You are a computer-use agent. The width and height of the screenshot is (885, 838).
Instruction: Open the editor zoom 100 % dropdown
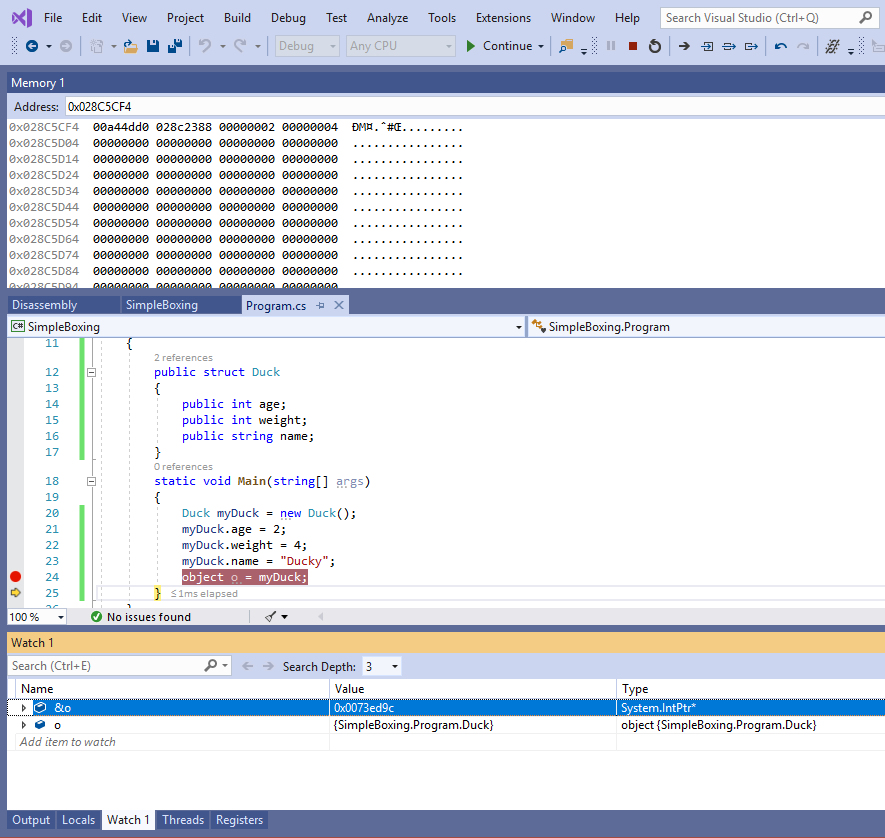[x=61, y=617]
